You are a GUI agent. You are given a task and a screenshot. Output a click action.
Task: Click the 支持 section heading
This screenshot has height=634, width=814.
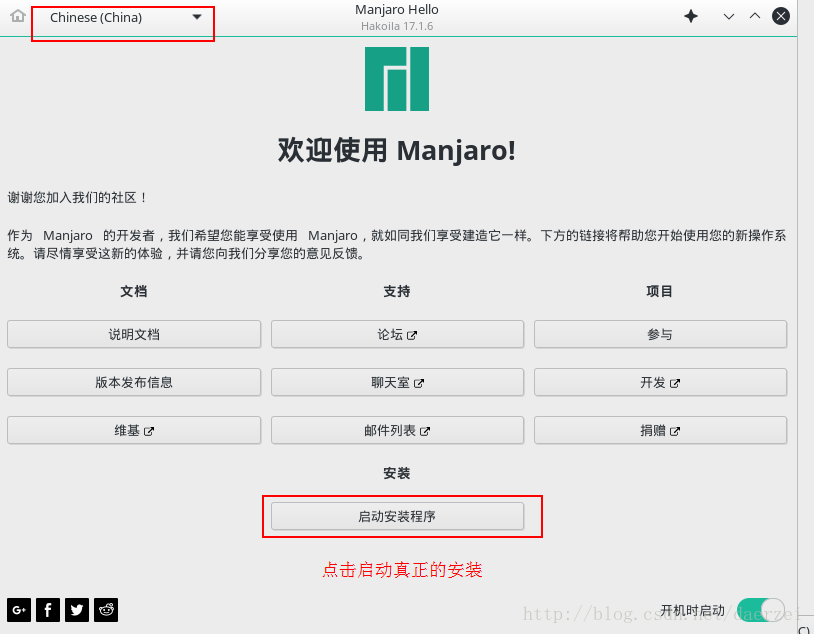(x=397, y=291)
